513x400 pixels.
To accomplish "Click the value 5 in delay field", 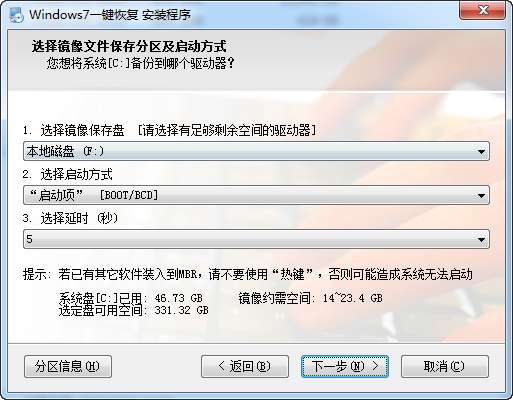I will point(30,239).
